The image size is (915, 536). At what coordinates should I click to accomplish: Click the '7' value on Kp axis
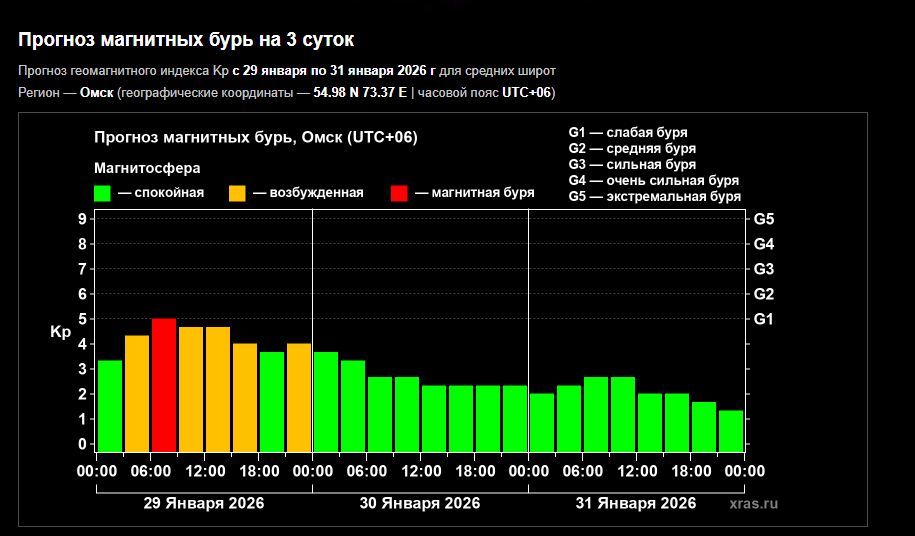[82, 269]
